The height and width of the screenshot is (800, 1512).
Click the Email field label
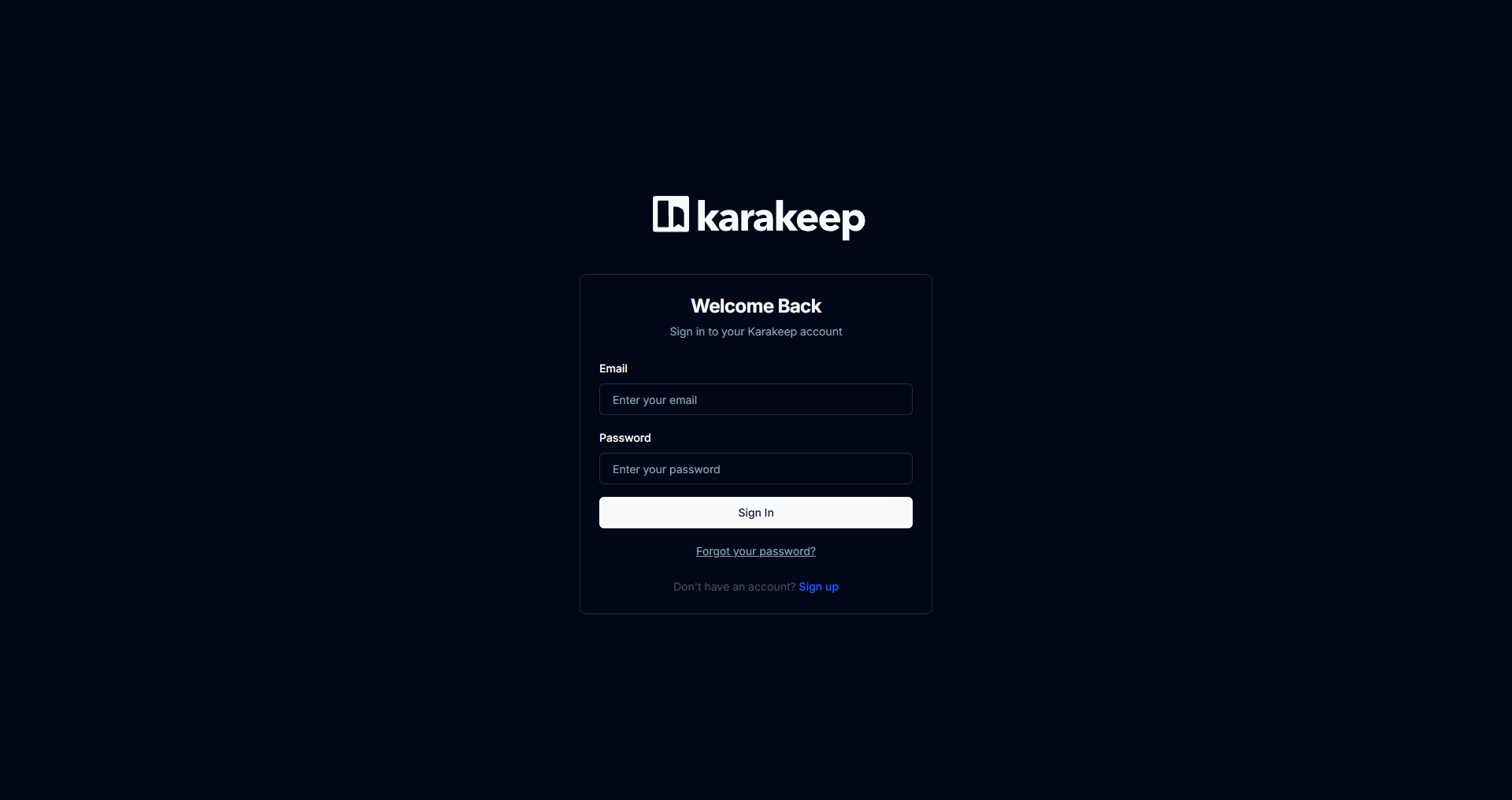tap(613, 369)
